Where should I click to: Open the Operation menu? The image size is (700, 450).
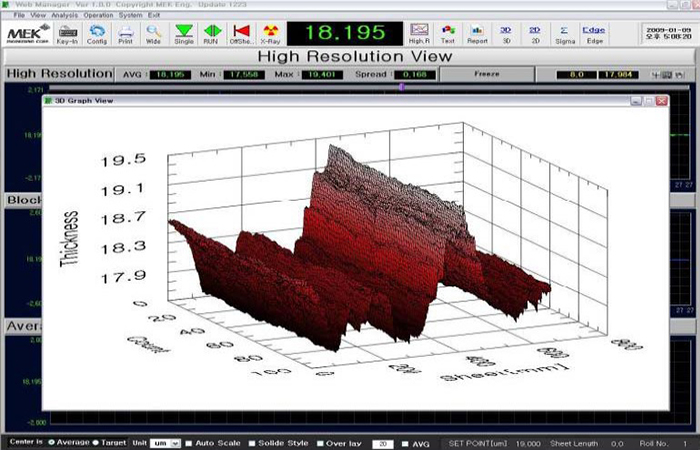click(98, 16)
